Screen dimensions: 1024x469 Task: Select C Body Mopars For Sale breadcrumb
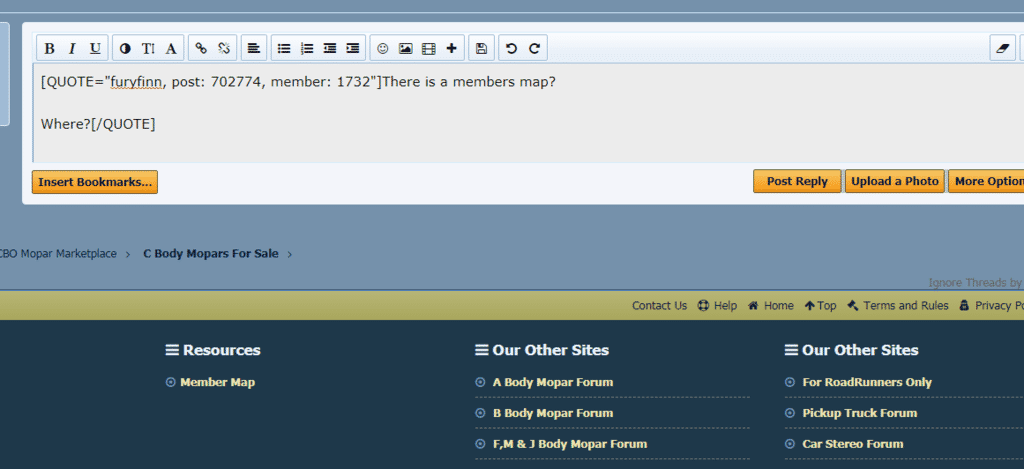tap(210, 254)
